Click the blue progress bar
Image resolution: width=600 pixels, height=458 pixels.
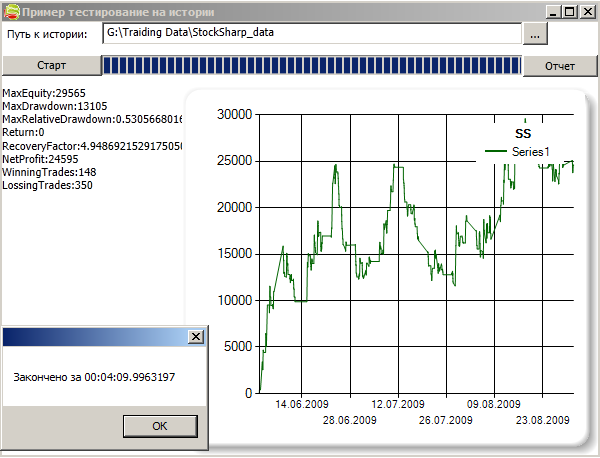[x=312, y=66]
